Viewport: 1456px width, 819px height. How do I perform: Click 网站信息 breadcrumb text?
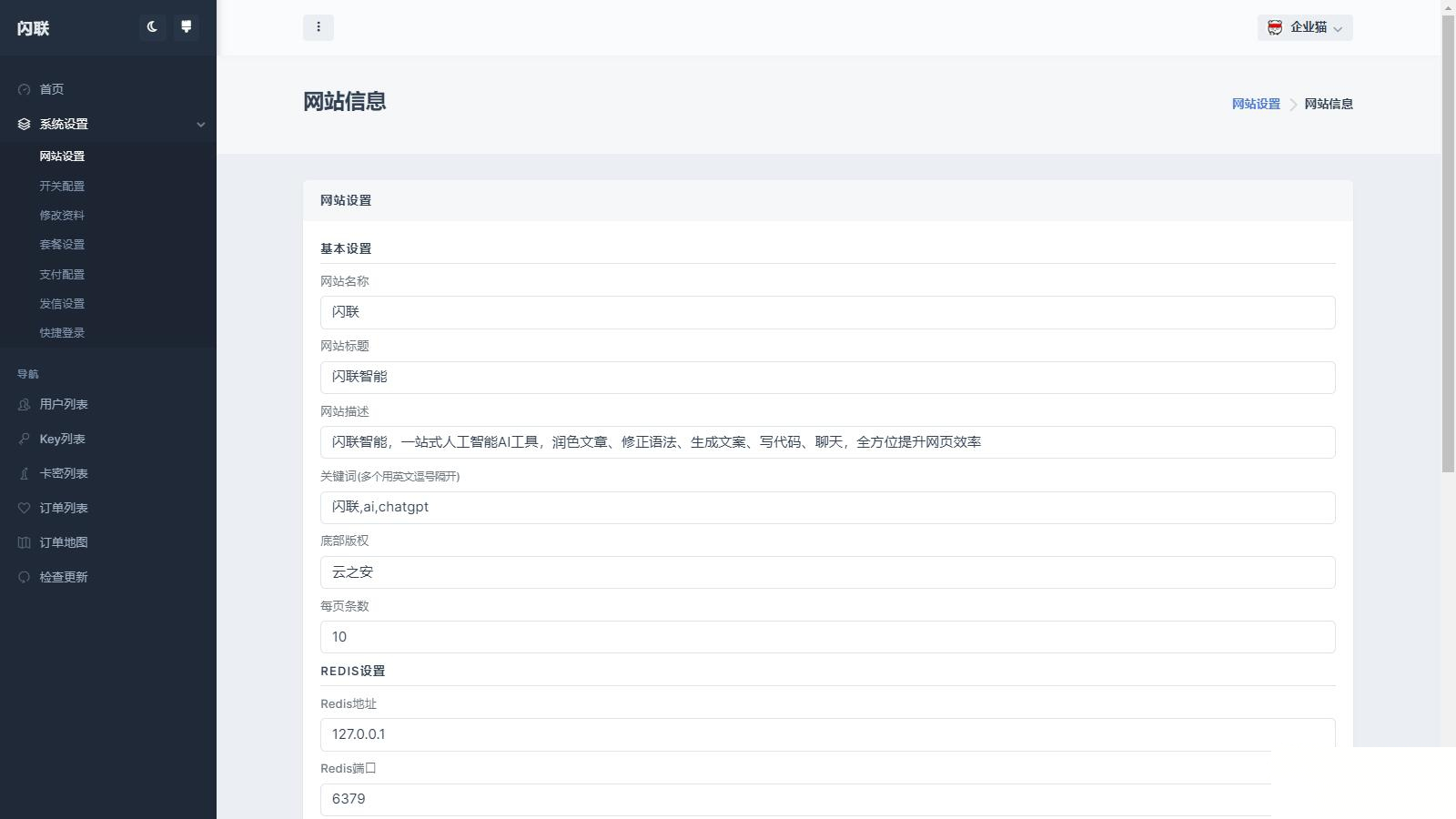(x=1329, y=104)
